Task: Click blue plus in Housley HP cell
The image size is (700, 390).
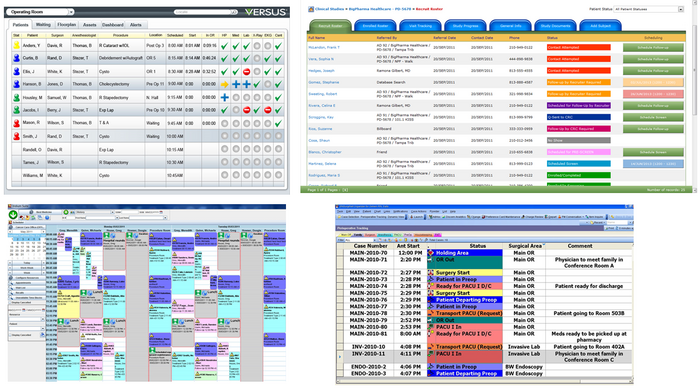Action: [225, 97]
